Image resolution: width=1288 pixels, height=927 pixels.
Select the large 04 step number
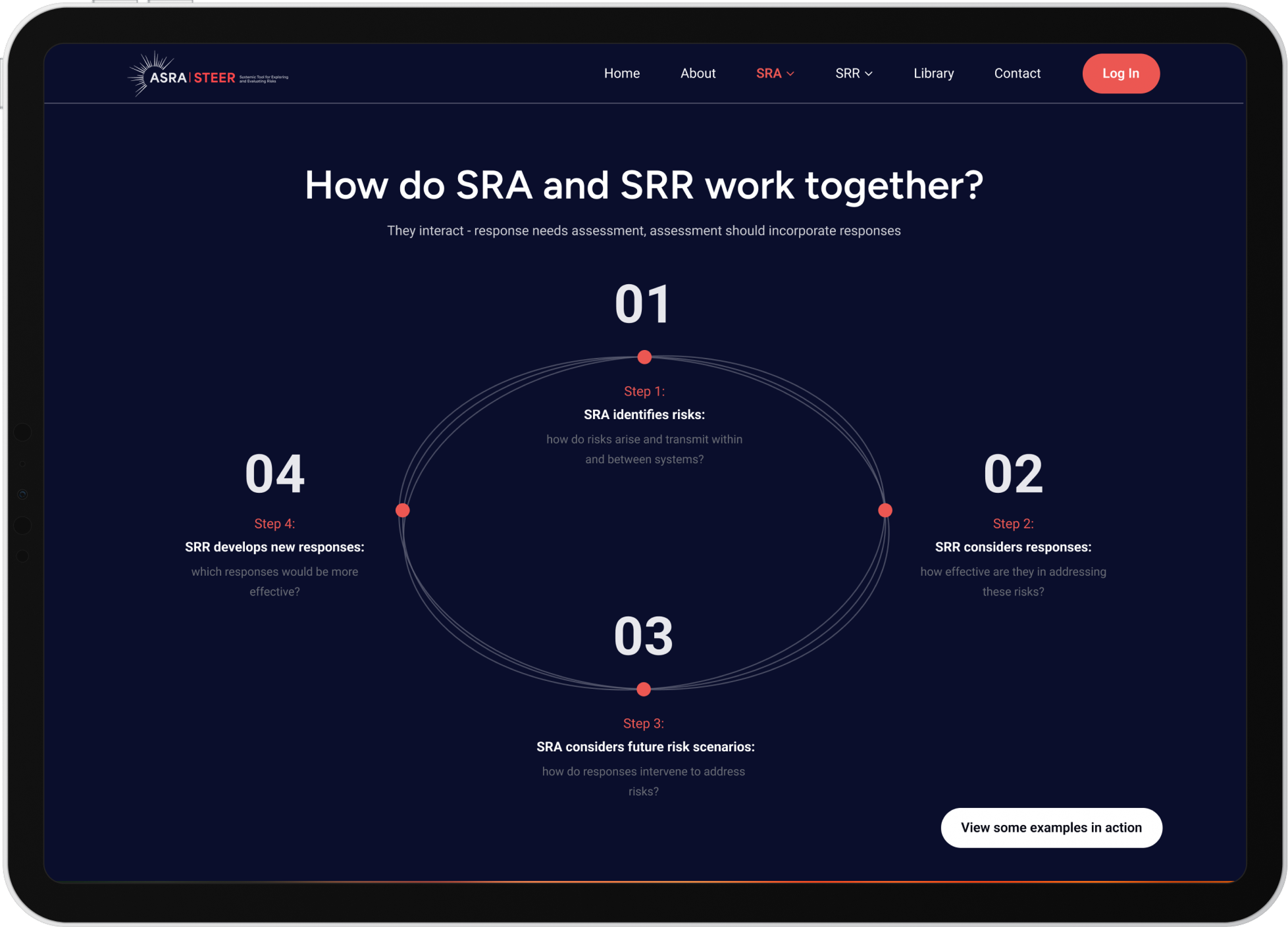[x=274, y=474]
